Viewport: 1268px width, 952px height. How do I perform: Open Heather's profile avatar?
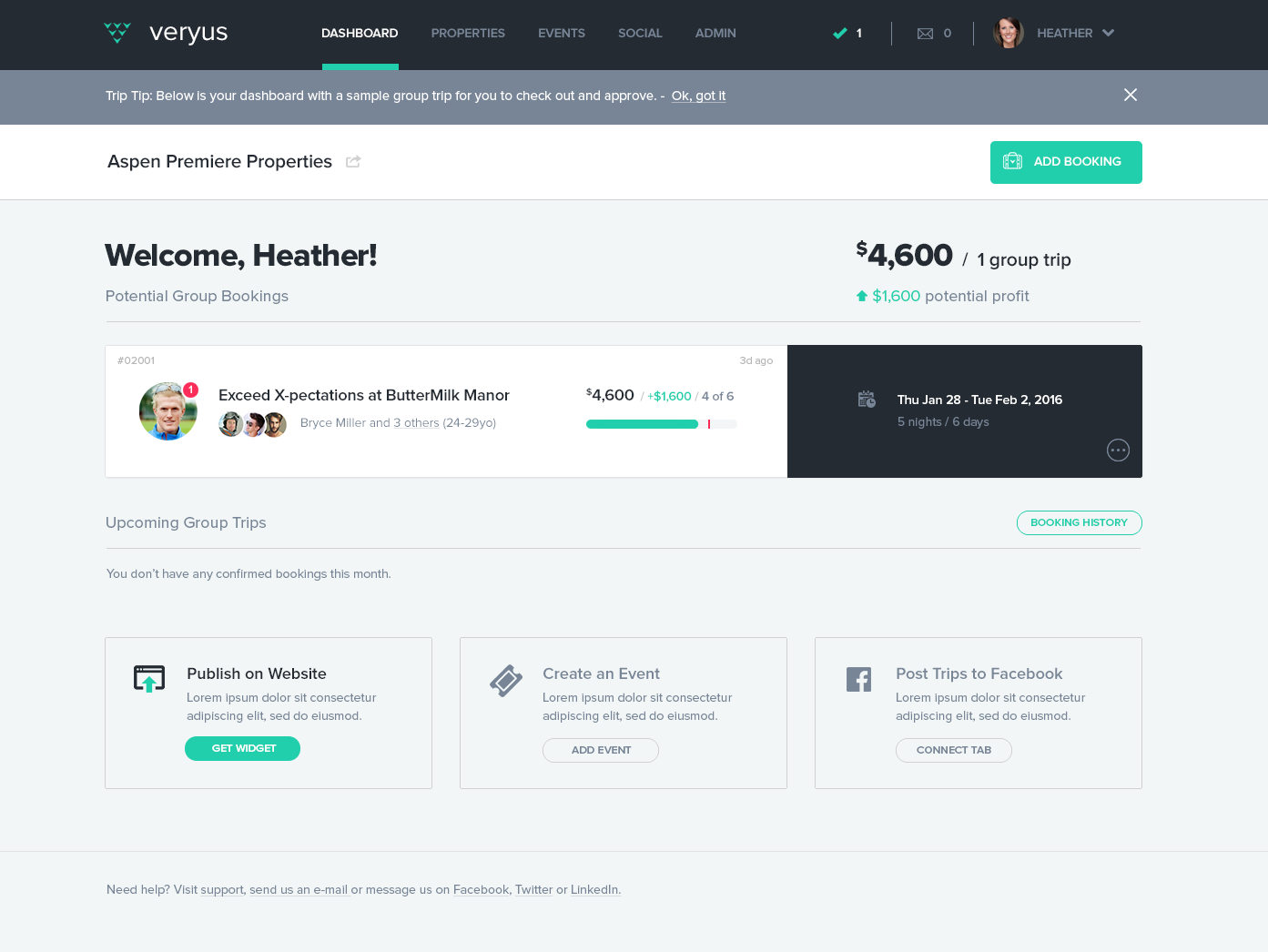click(1009, 33)
